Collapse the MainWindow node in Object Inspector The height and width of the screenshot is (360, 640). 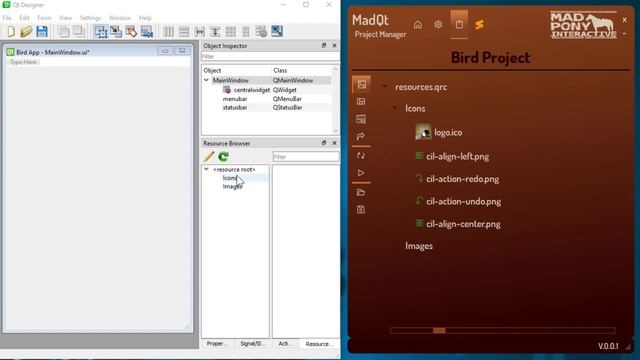click(207, 80)
